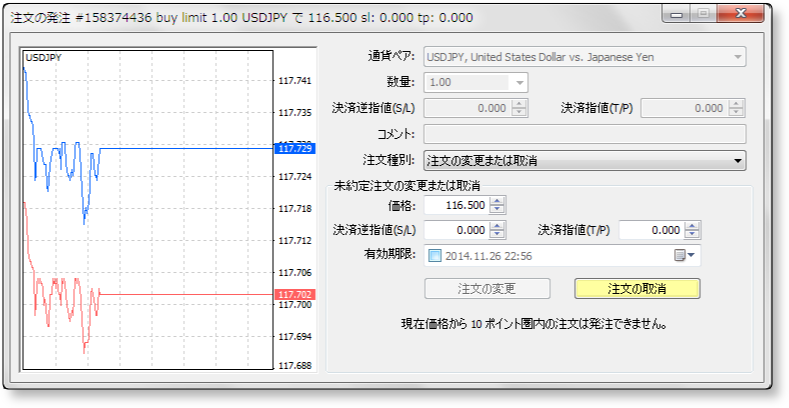Viewport: 789px width, 408px height.
Task: Open the 通貨ペア USDJPY dropdown
Action: click(x=585, y=57)
